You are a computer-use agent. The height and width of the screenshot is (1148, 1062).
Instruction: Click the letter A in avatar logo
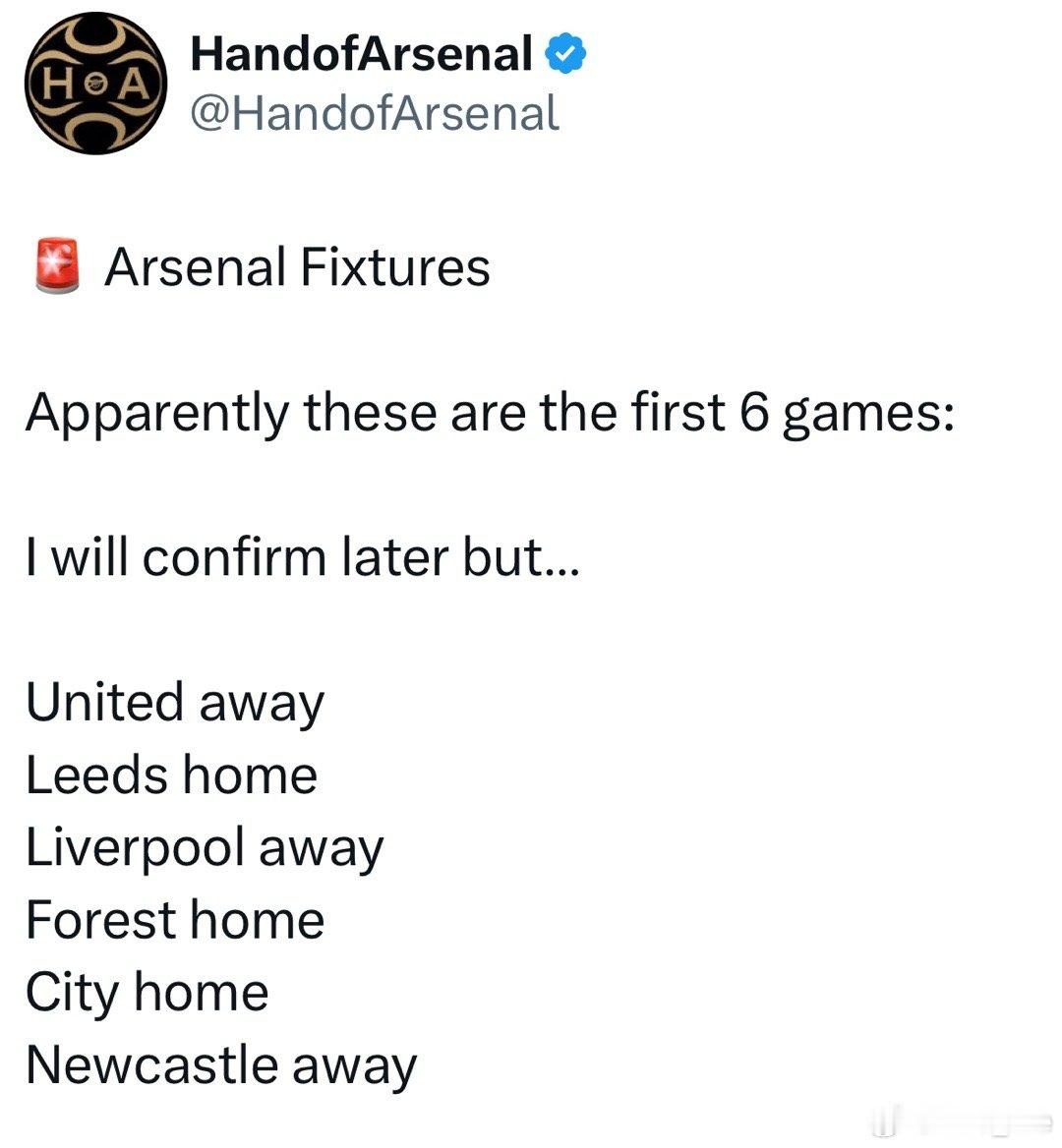(134, 85)
